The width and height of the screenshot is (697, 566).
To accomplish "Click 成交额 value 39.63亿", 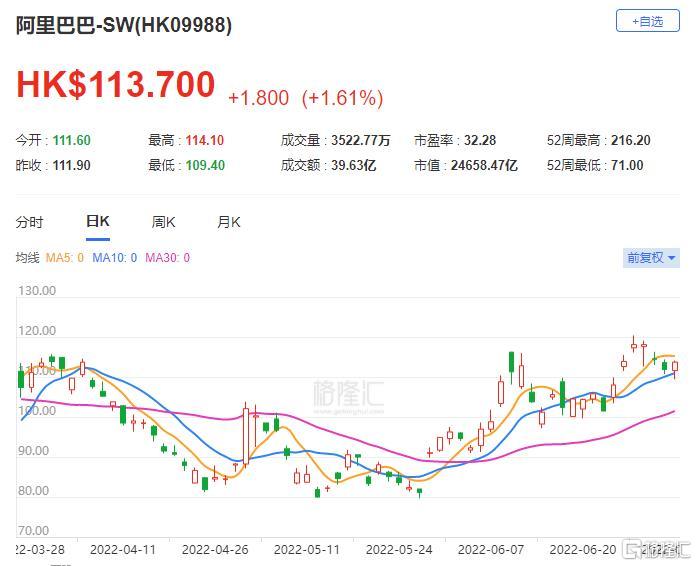I will click(353, 165).
